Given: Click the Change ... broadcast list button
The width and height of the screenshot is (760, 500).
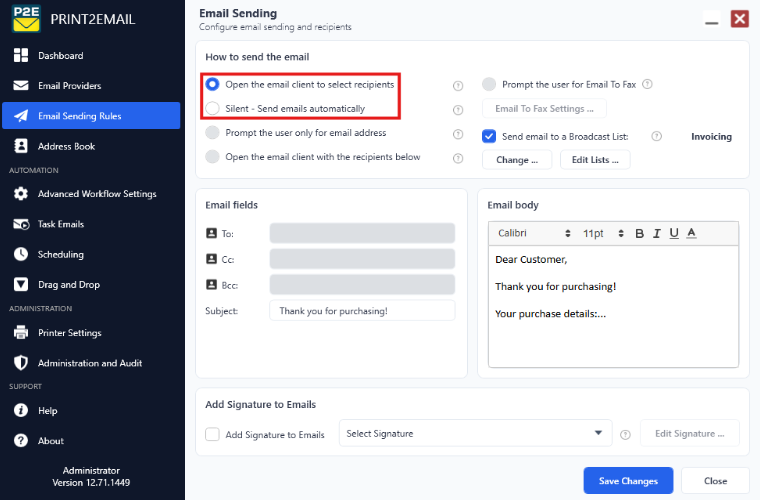Looking at the screenshot, I should [x=517, y=160].
